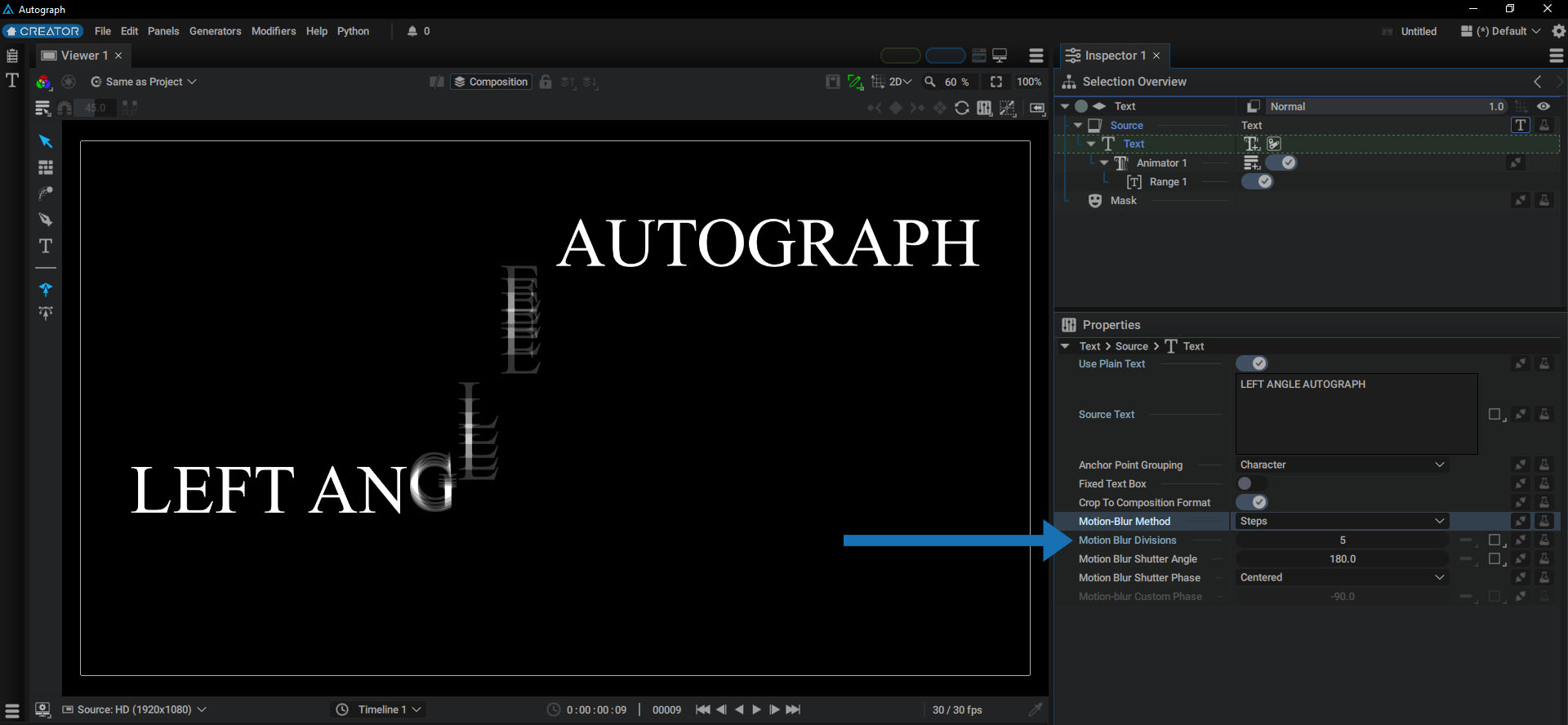Open the Modifiers menu
This screenshot has height=725, width=1568.
point(274,31)
